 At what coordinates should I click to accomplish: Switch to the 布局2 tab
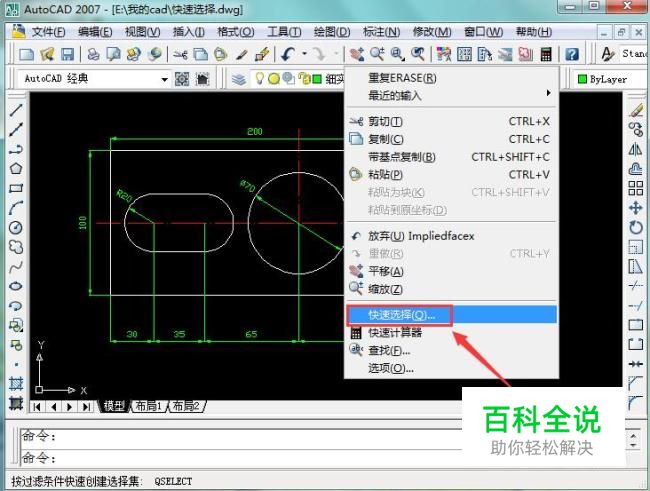click(186, 406)
